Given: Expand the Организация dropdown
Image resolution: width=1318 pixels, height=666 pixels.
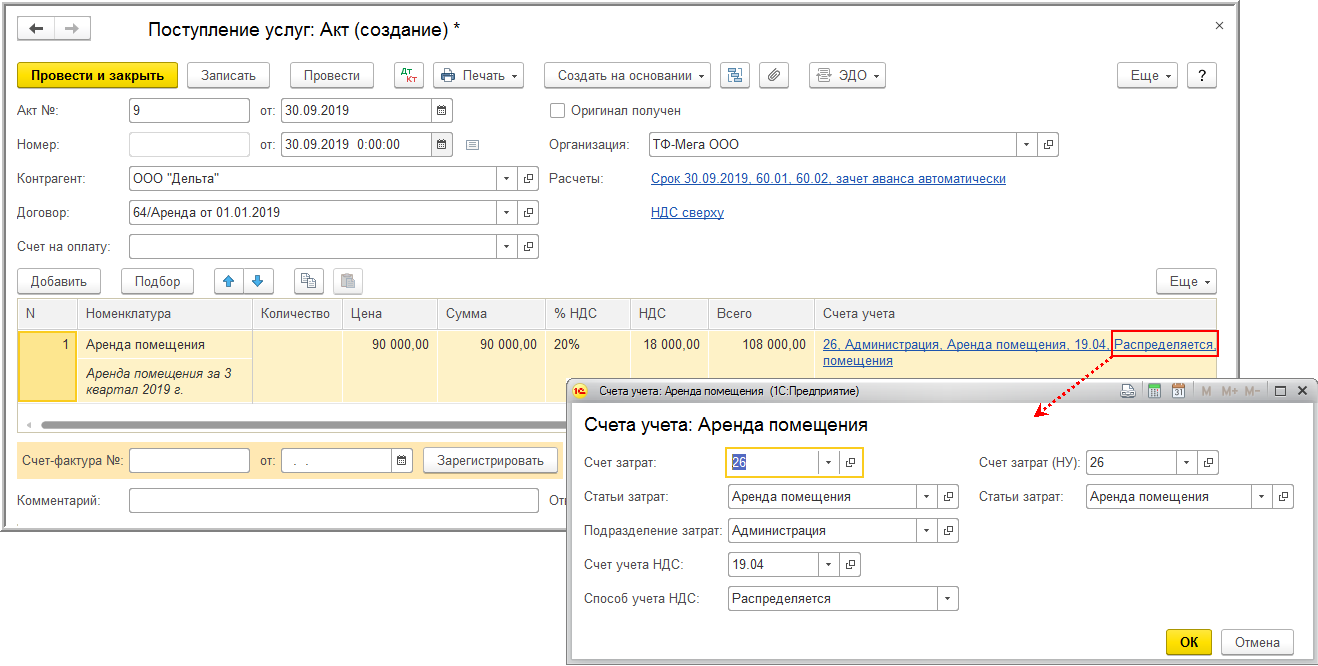Looking at the screenshot, I should coord(1025,145).
